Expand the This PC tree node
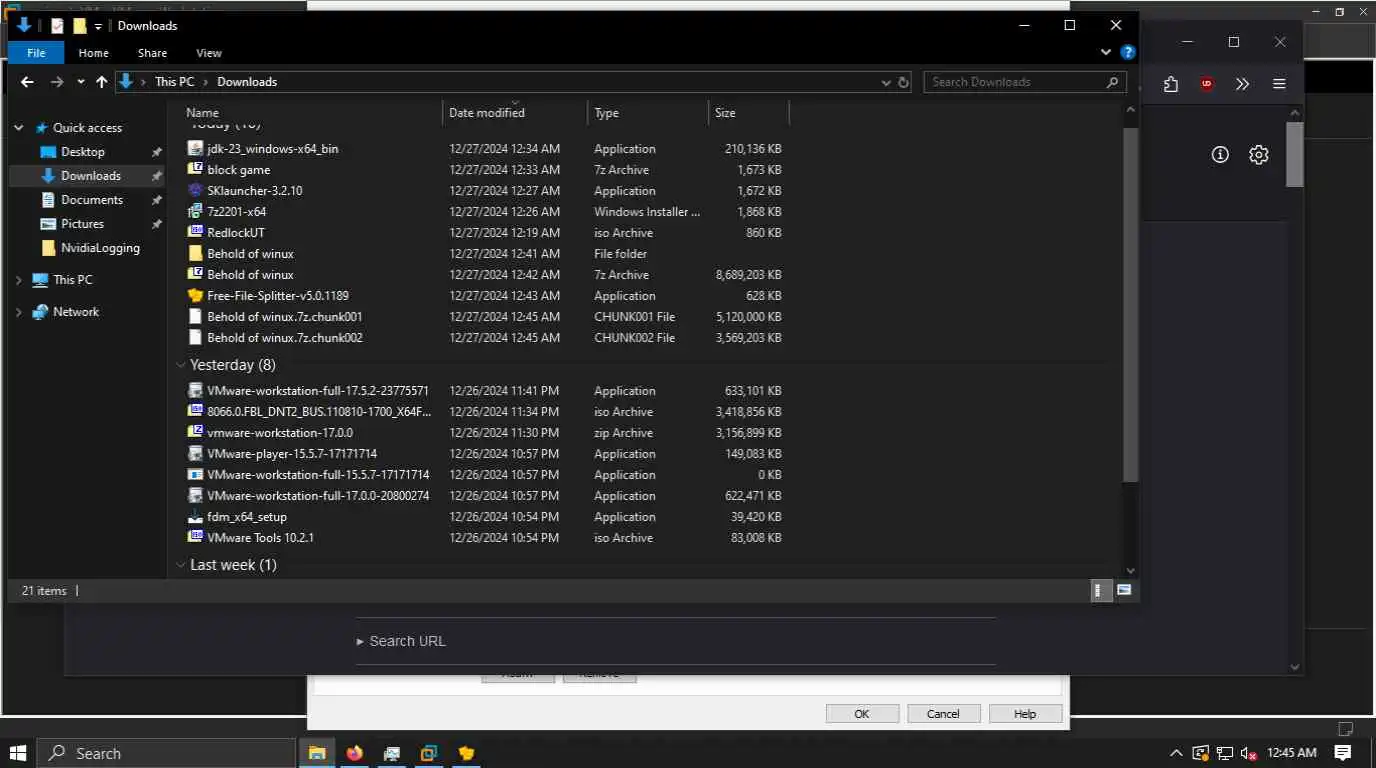 (18, 280)
